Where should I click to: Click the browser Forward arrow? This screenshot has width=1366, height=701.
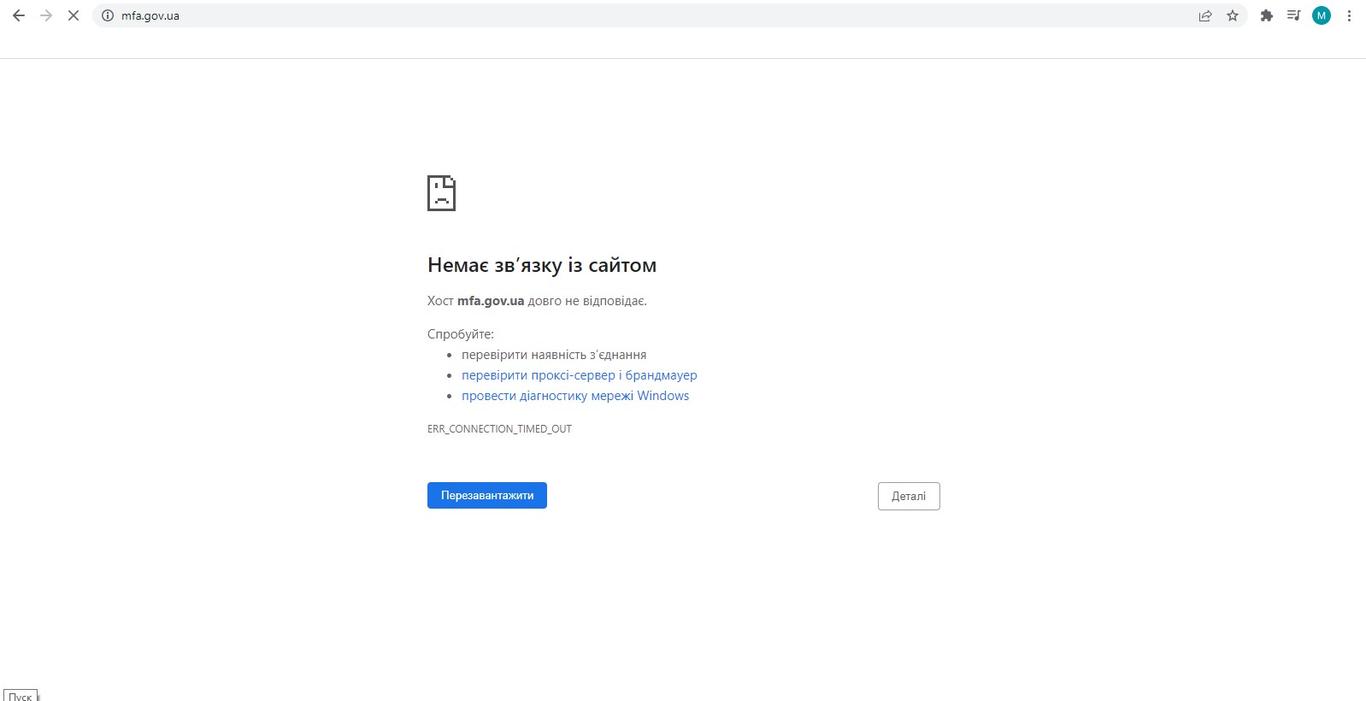46,16
